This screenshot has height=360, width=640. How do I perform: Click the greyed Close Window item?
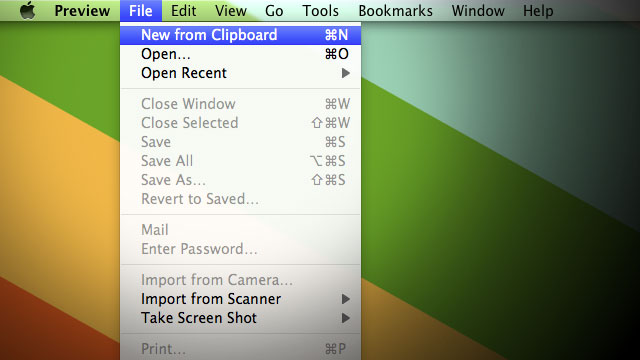[240, 104]
